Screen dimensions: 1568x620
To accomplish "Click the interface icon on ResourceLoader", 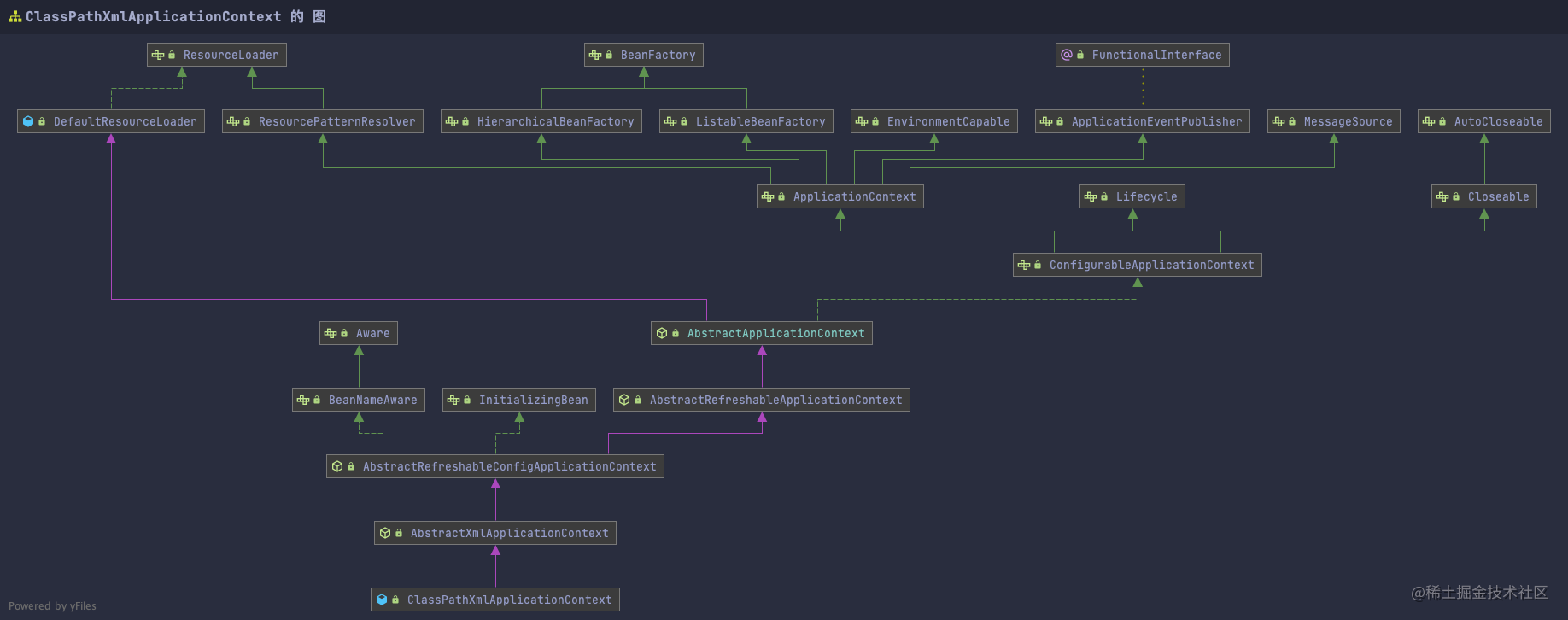I will click(x=158, y=55).
